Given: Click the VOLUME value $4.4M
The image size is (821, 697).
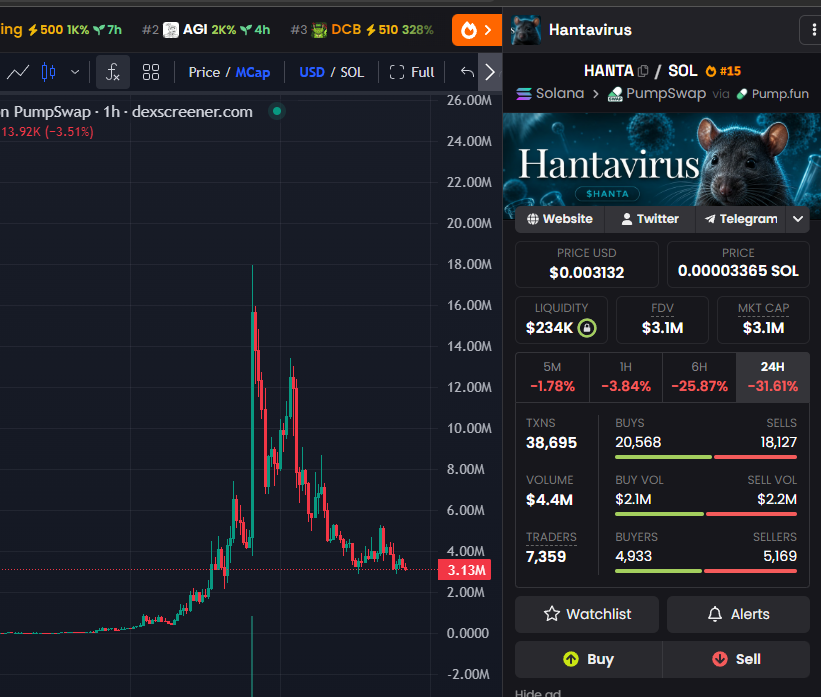Looking at the screenshot, I should [x=549, y=500].
